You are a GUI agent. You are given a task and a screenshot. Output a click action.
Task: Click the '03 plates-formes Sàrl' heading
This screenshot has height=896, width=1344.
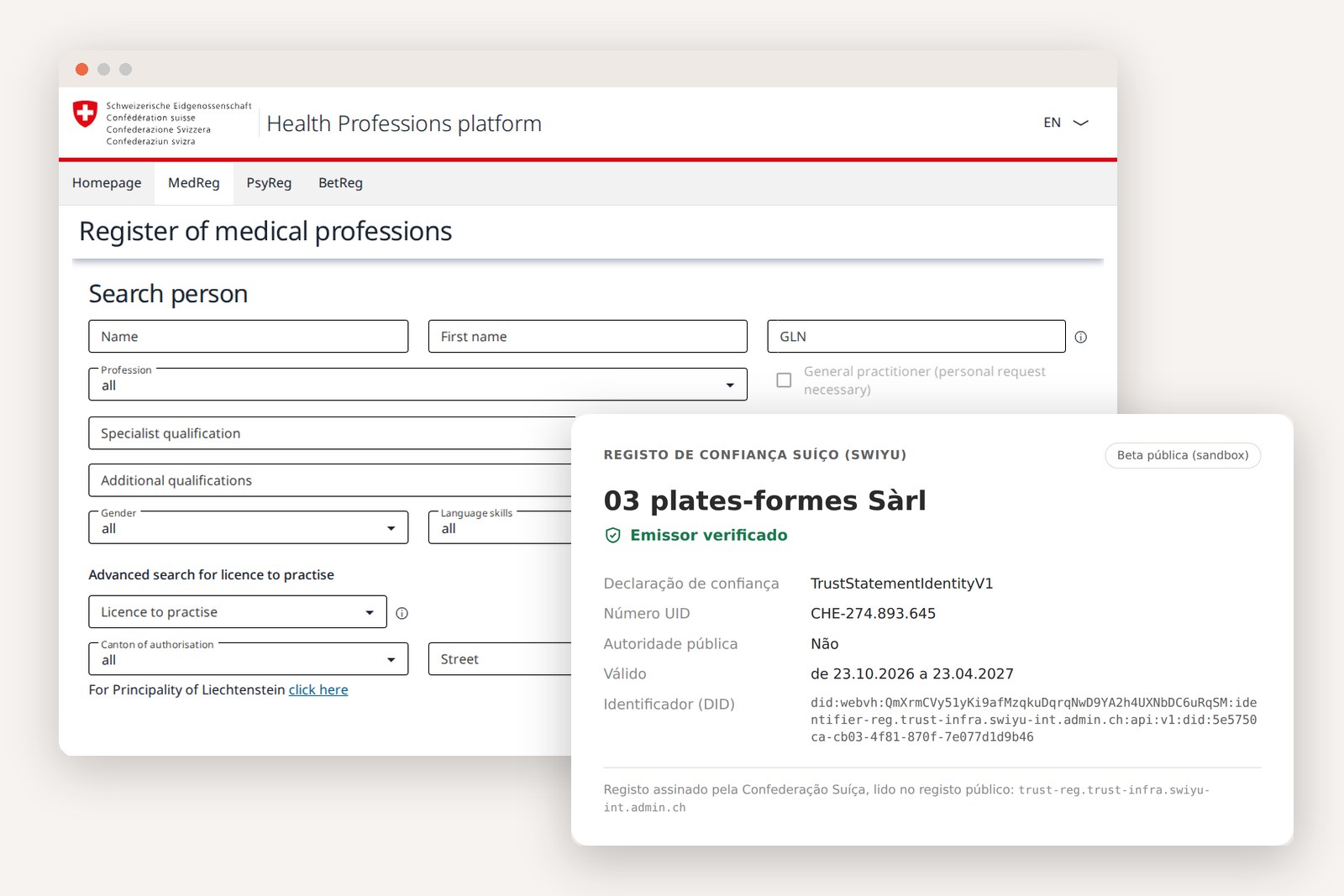click(x=764, y=500)
